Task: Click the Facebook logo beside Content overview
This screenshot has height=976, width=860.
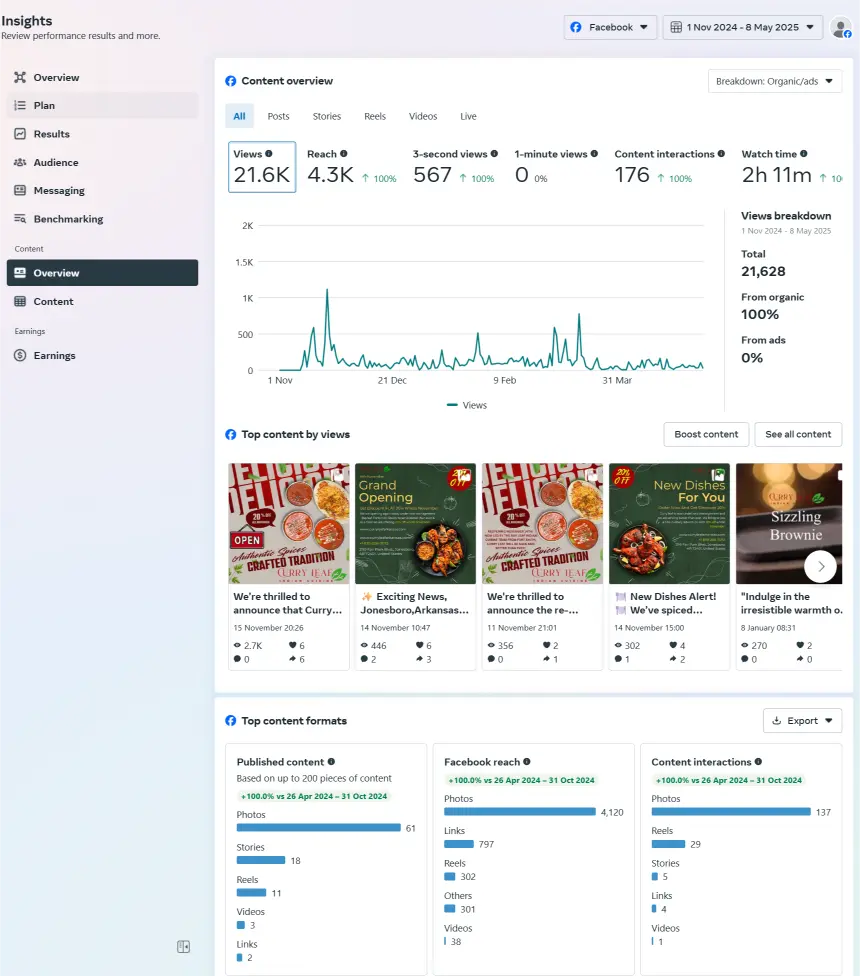Action: 230,81
